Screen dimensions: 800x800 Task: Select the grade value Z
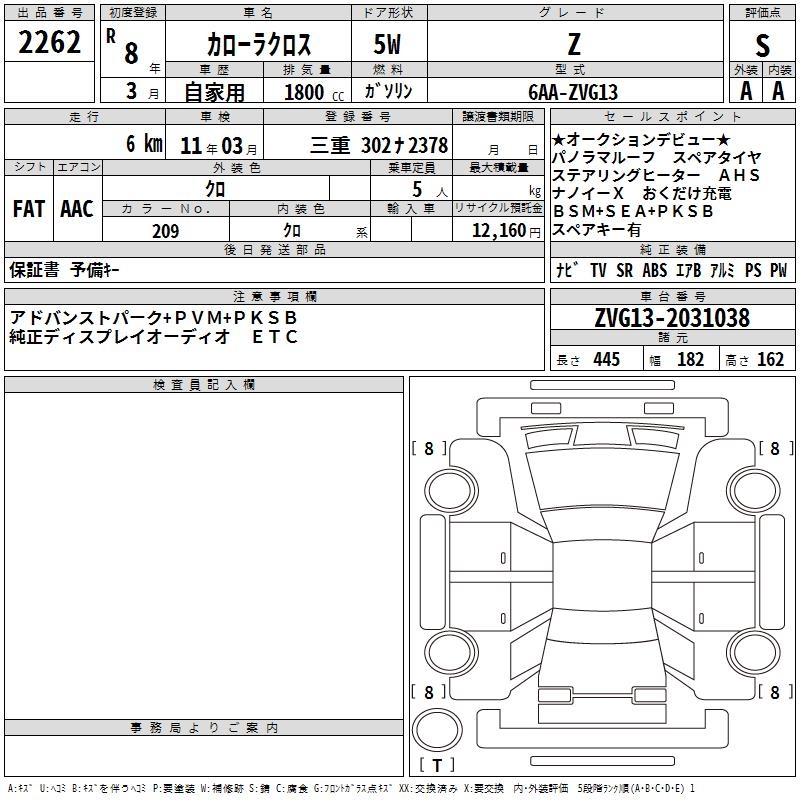click(x=574, y=44)
